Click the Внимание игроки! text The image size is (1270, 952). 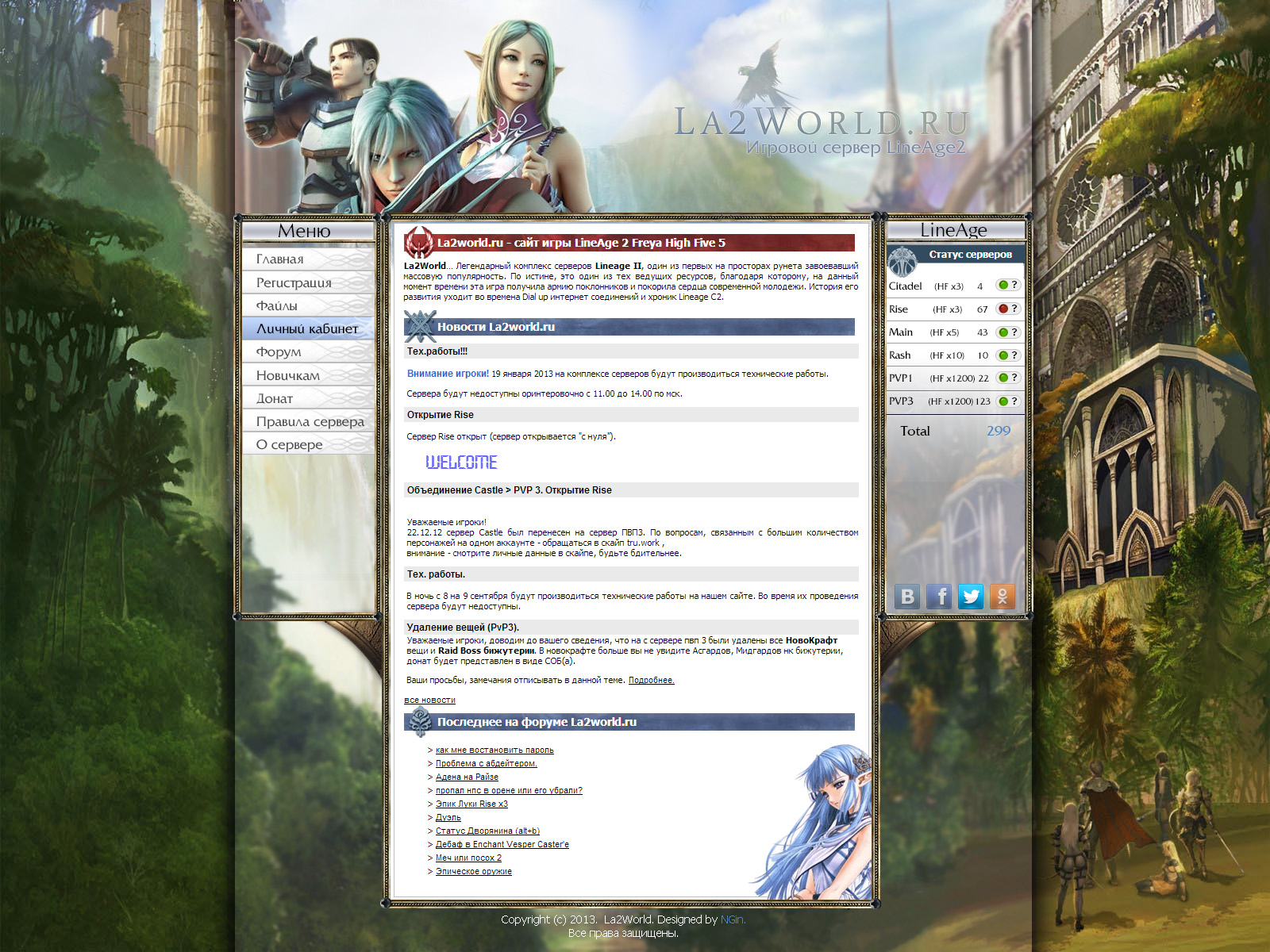point(448,374)
